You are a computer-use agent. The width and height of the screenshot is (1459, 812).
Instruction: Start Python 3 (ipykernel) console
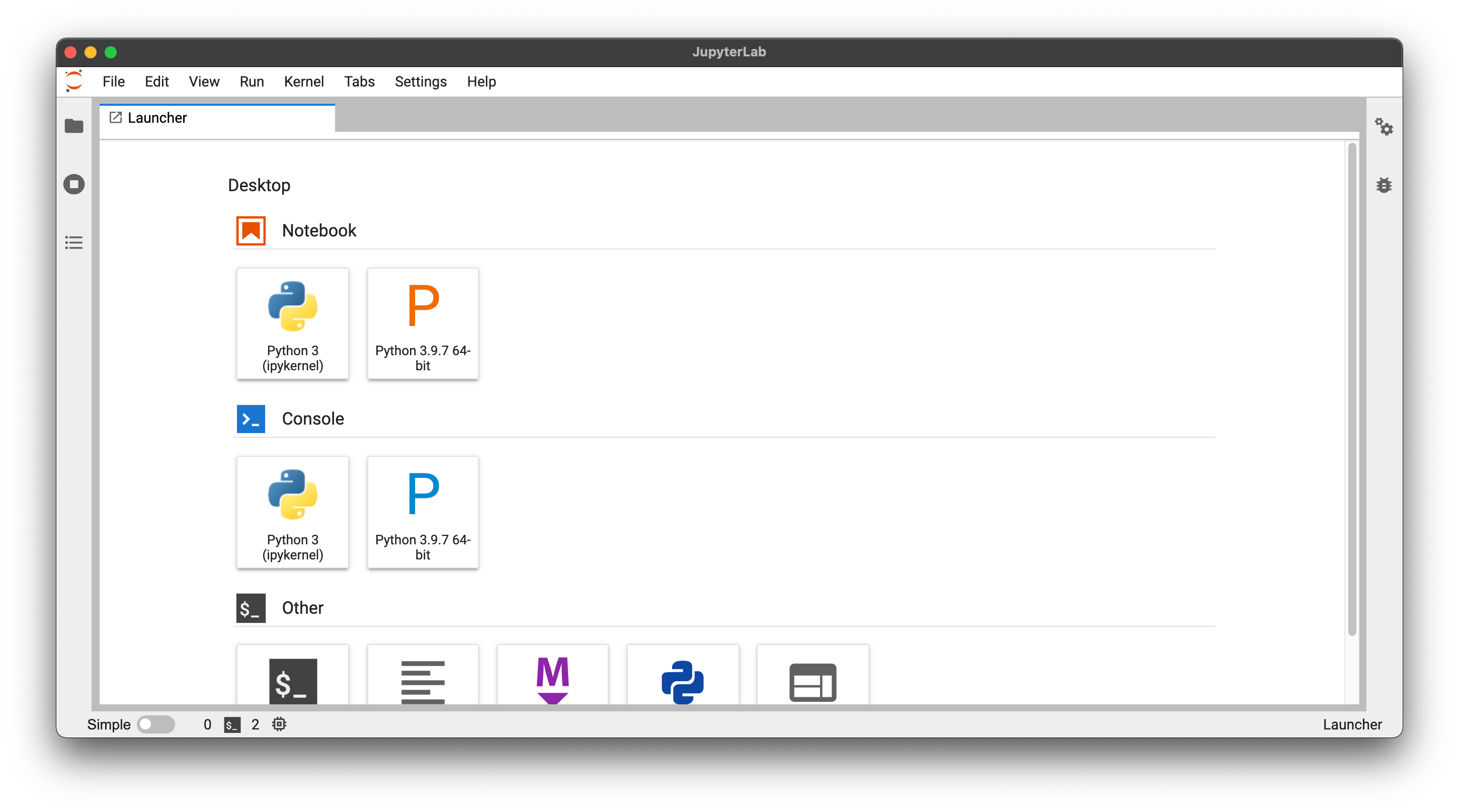[x=292, y=512]
